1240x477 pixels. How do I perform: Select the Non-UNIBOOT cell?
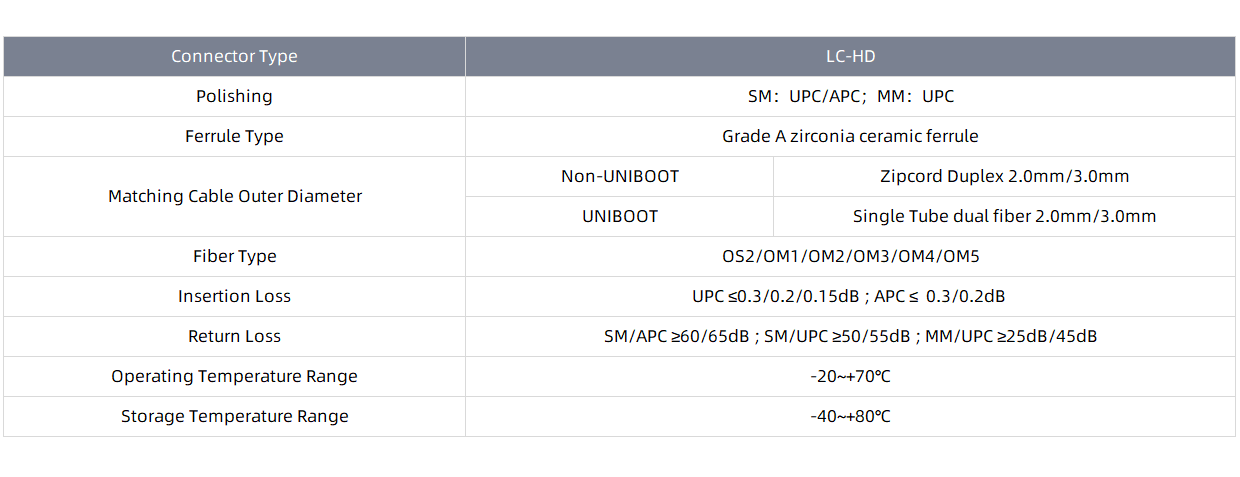pos(620,176)
